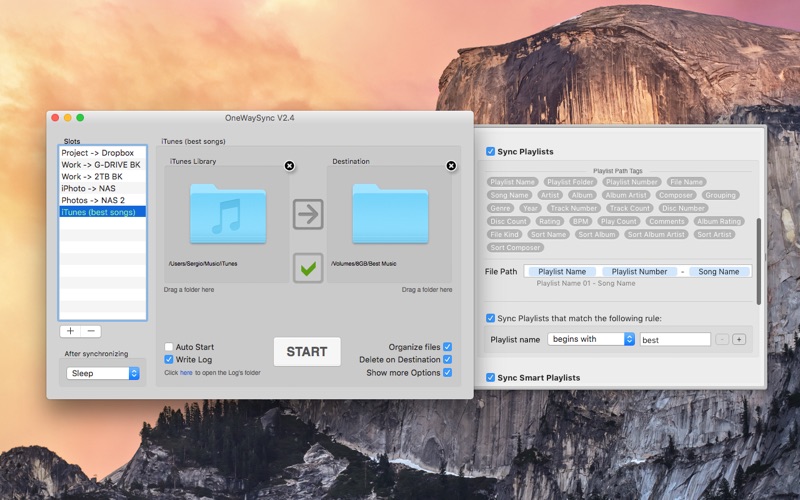Click the Sort Name path tag
The image size is (800, 500).
(x=548, y=235)
